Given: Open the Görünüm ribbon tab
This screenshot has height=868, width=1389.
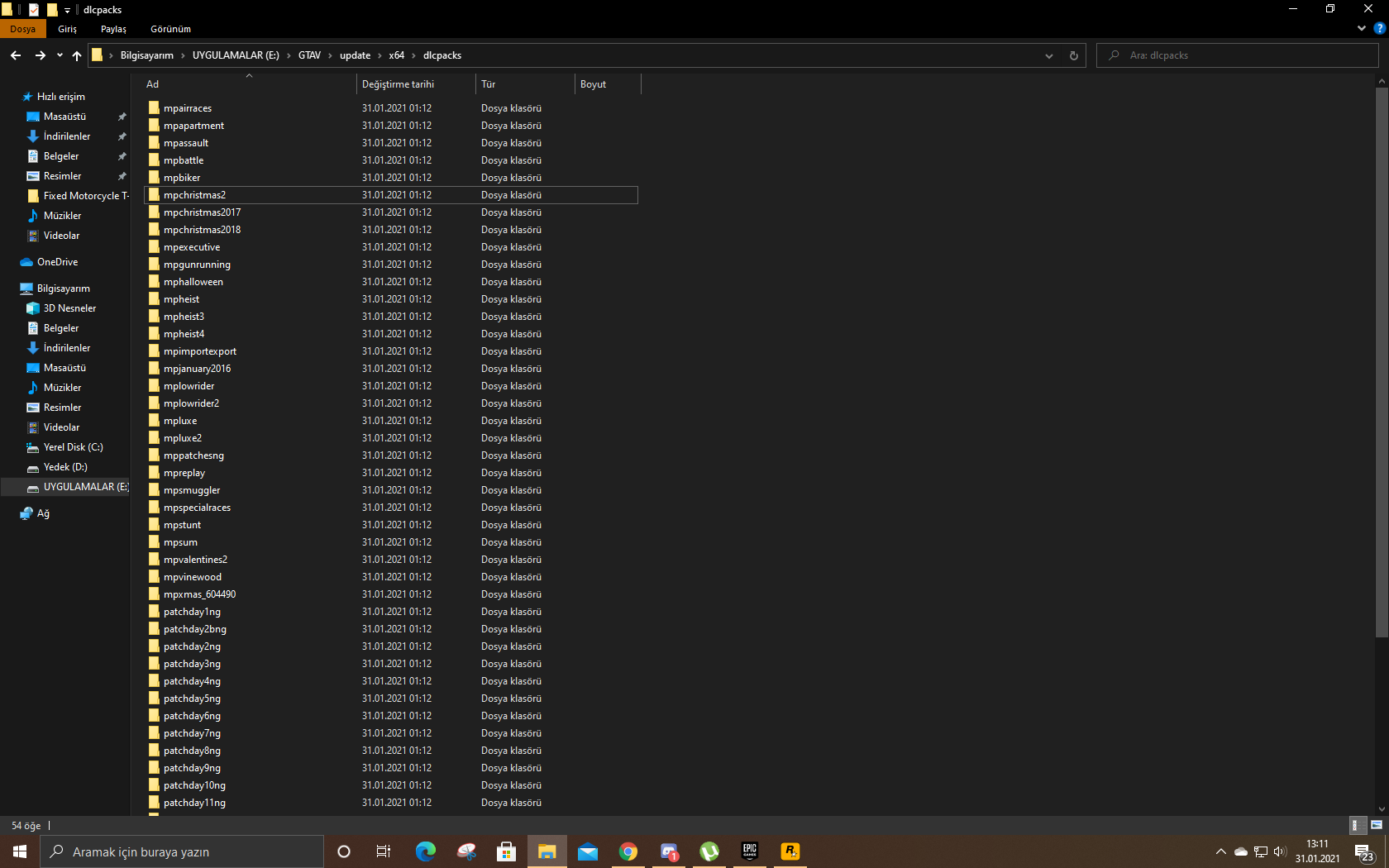Looking at the screenshot, I should click(x=170, y=29).
